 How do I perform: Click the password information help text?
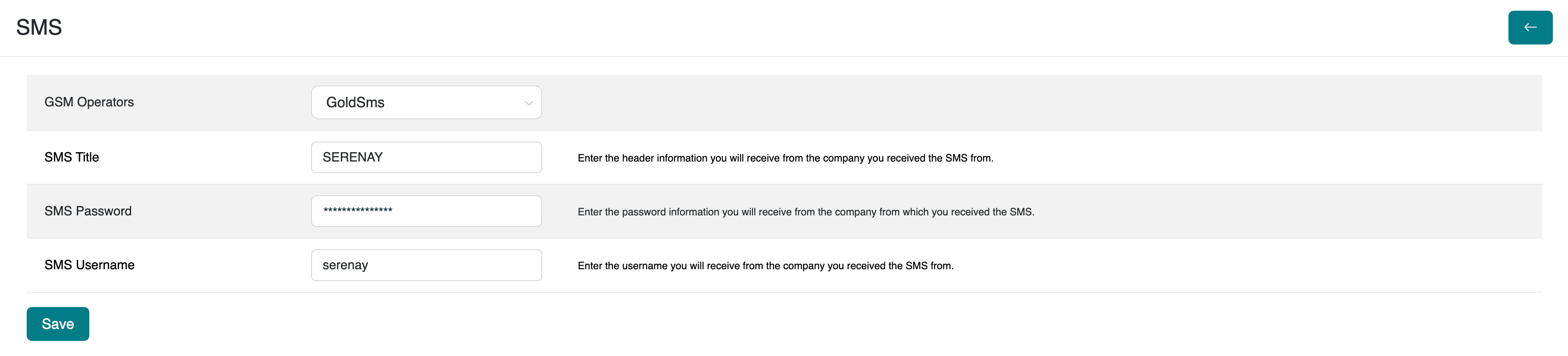tap(806, 212)
